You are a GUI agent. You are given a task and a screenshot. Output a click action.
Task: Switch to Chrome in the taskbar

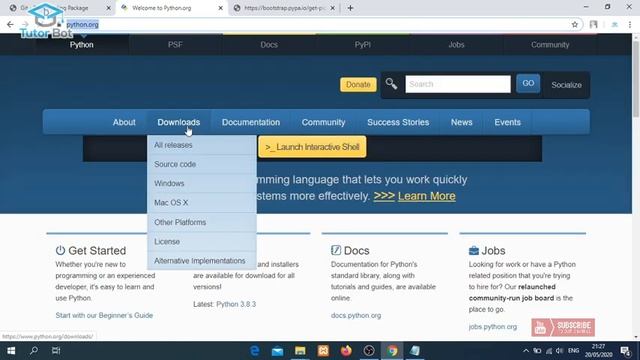pos(392,351)
